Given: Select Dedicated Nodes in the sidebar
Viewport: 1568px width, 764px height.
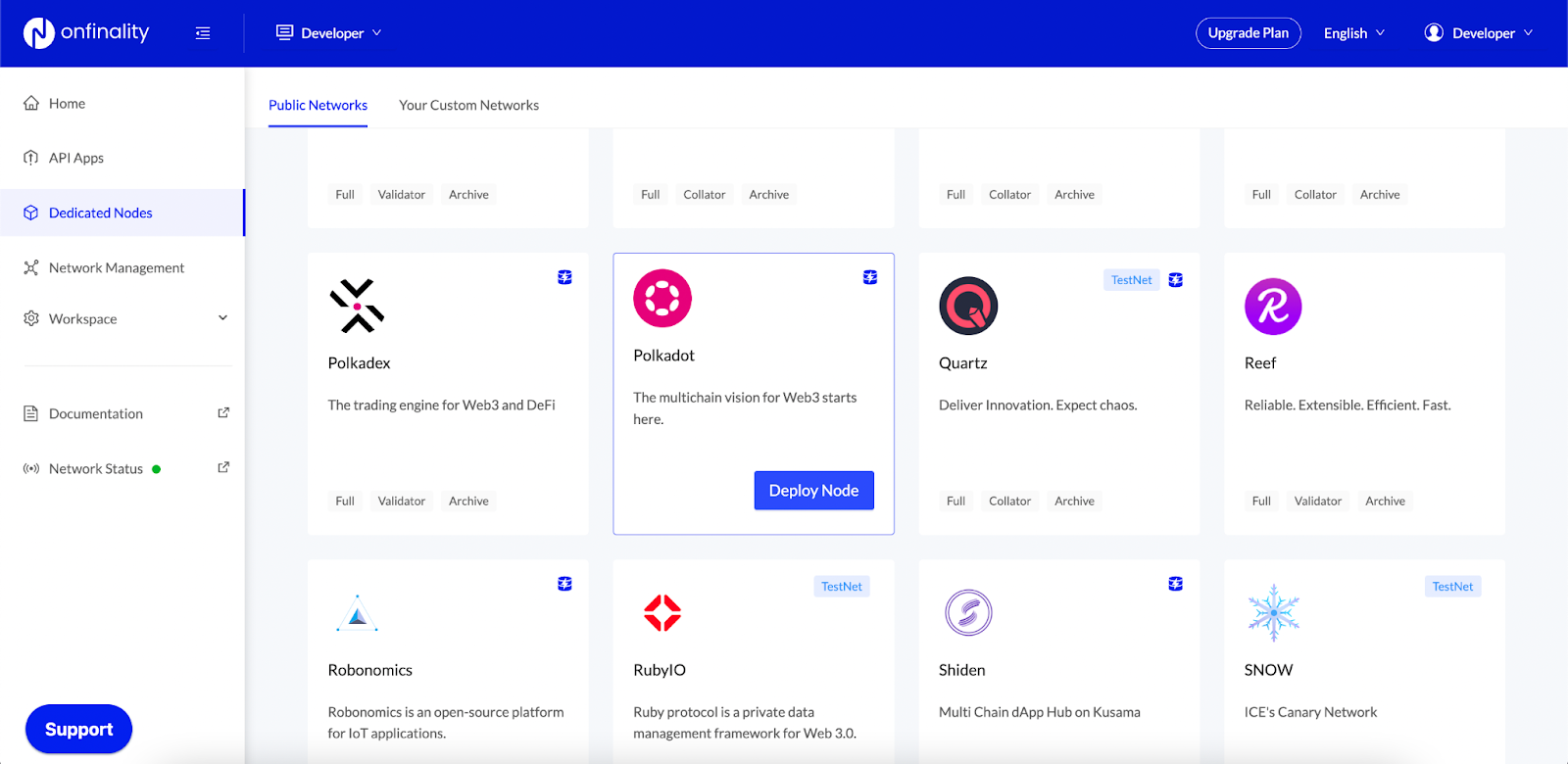Looking at the screenshot, I should 122,213.
